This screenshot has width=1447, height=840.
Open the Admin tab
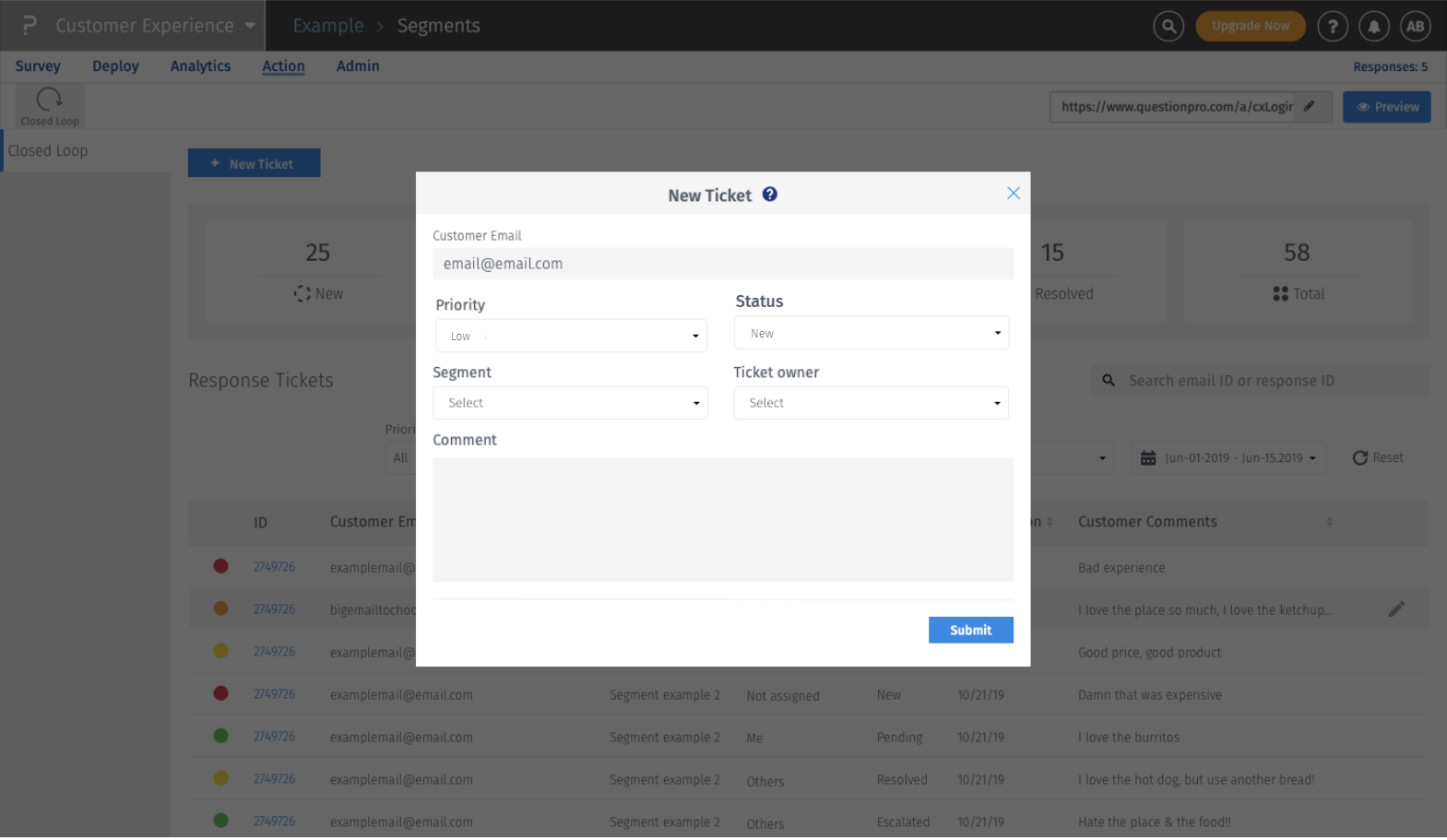click(x=358, y=66)
